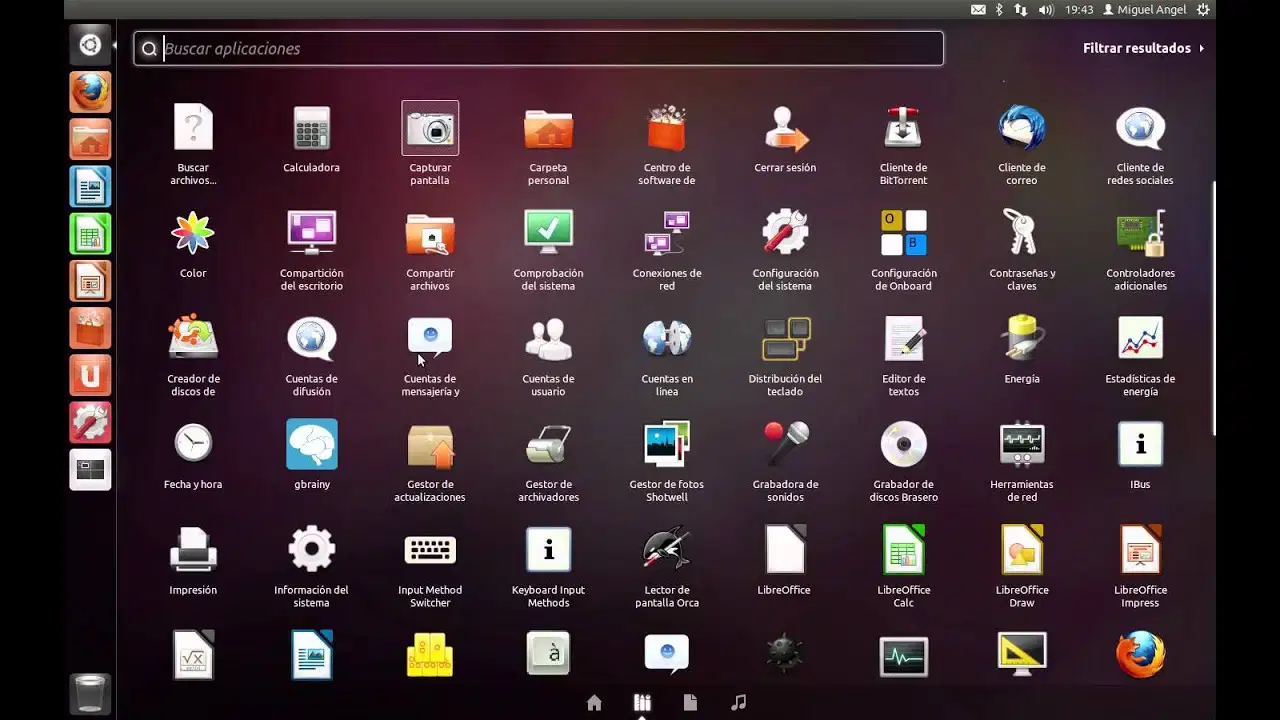Open the Workspace Switcher in launcher
The height and width of the screenshot is (720, 1280).
[x=90, y=470]
